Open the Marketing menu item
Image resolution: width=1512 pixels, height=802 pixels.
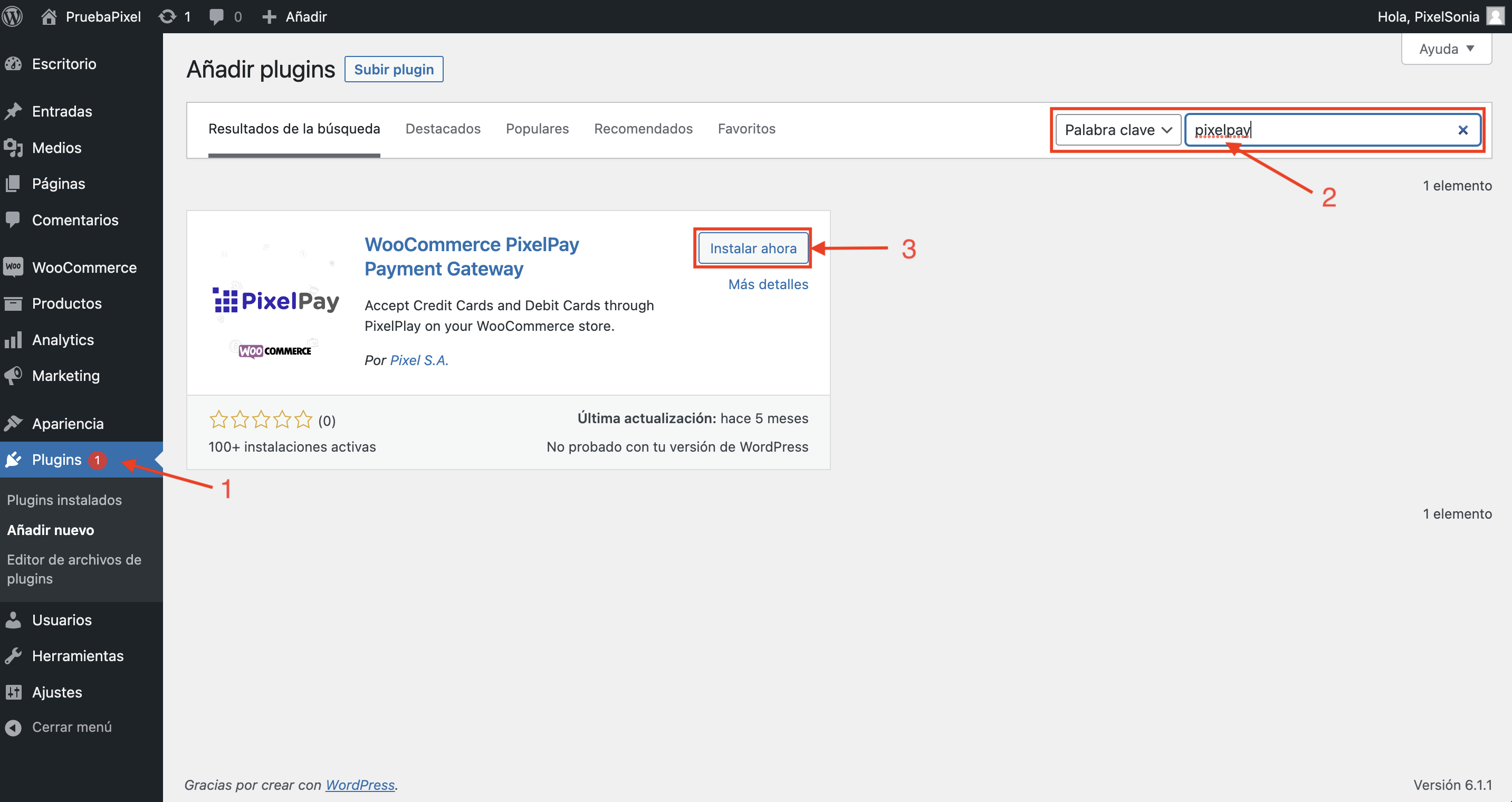pyautogui.click(x=66, y=376)
